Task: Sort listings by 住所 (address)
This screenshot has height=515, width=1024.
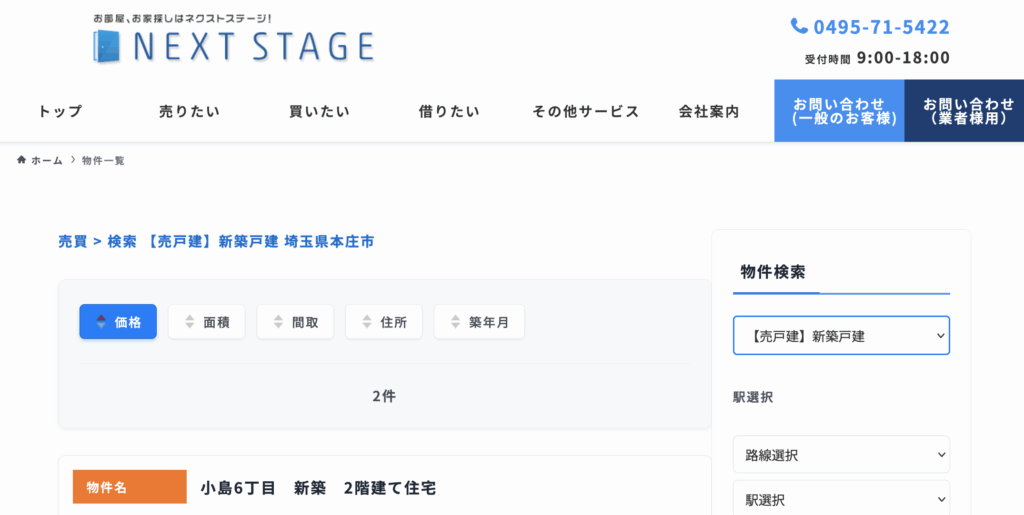Action: (383, 322)
